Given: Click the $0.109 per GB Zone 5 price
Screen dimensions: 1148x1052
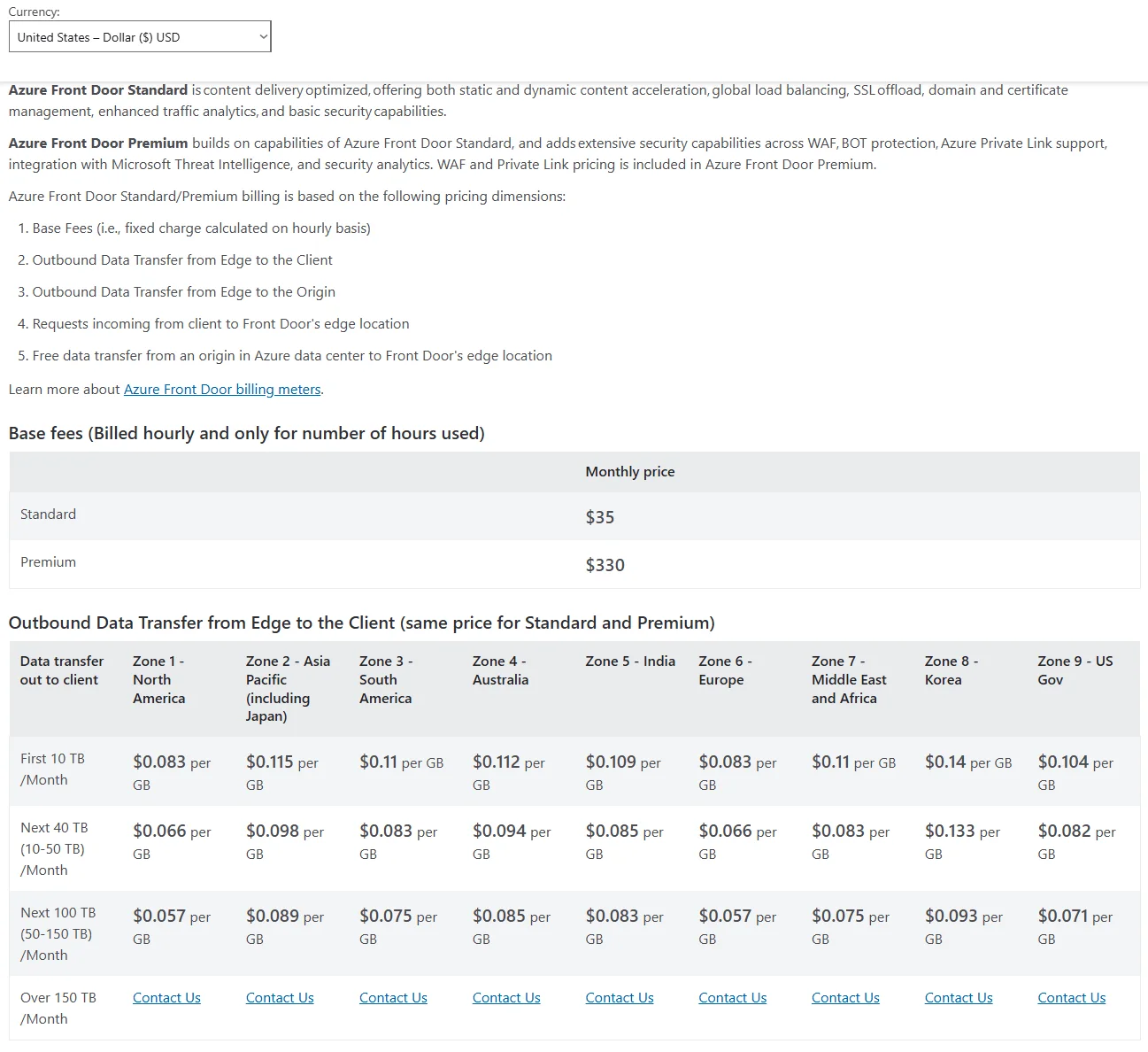Looking at the screenshot, I should [x=623, y=772].
